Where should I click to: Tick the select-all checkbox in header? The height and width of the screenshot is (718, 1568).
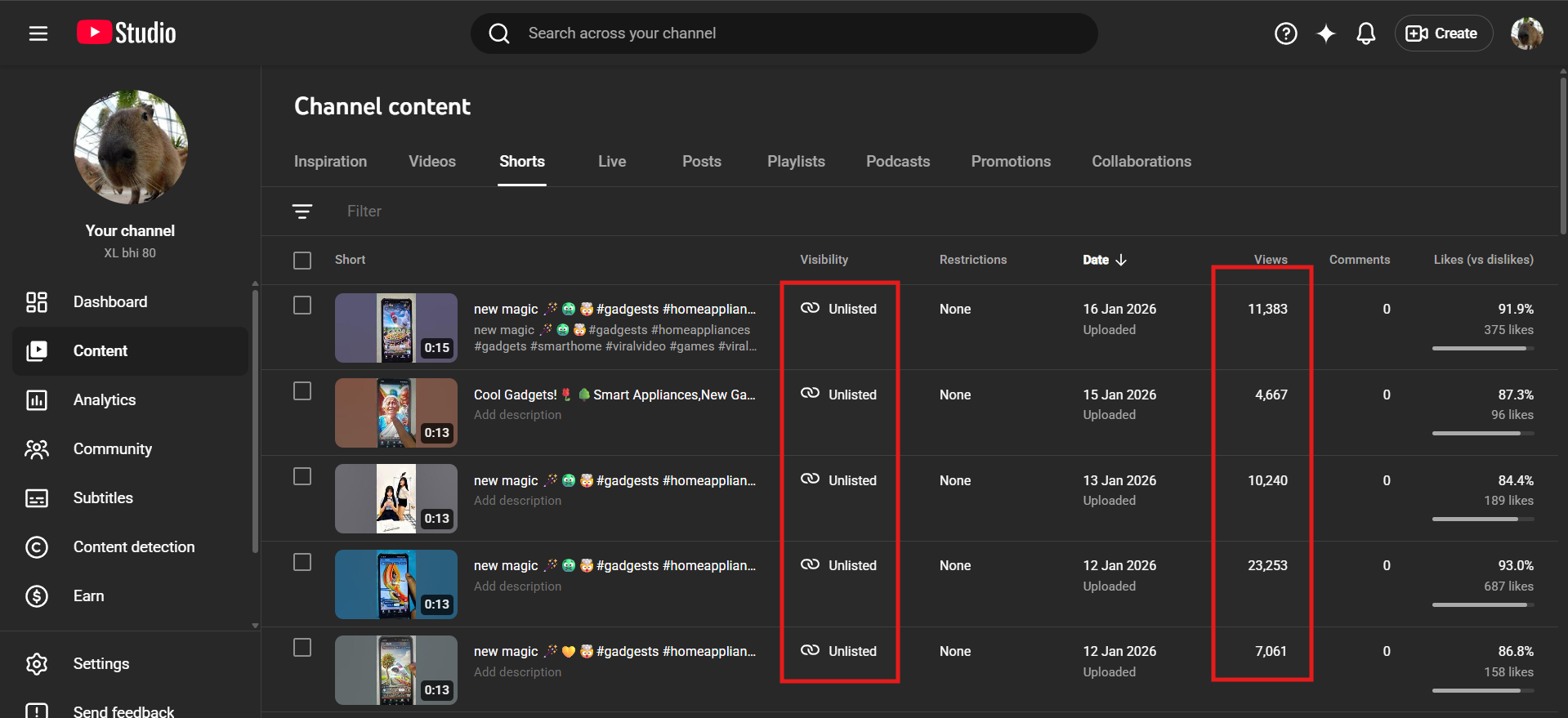(302, 261)
